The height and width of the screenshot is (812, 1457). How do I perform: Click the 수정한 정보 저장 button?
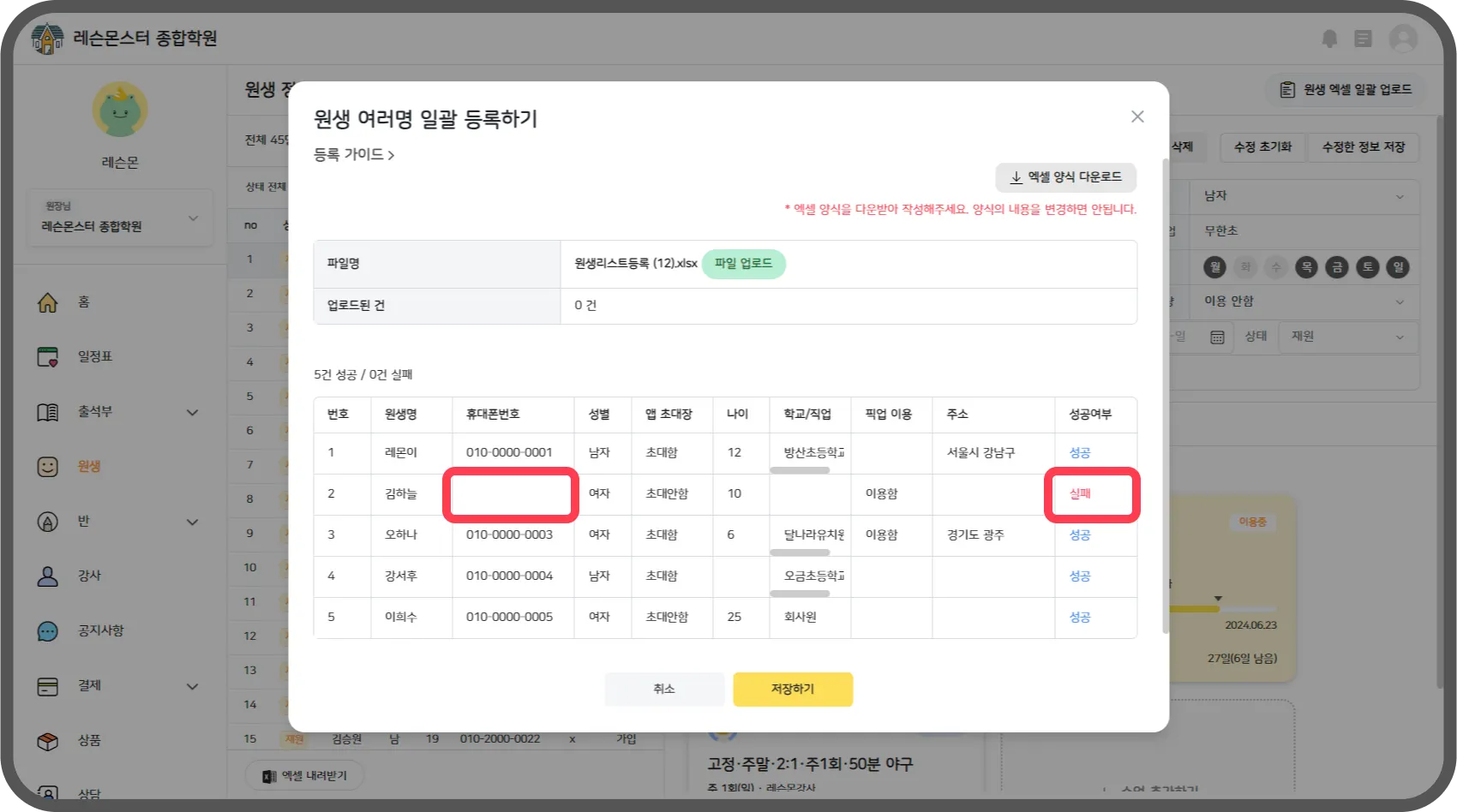click(x=1364, y=147)
